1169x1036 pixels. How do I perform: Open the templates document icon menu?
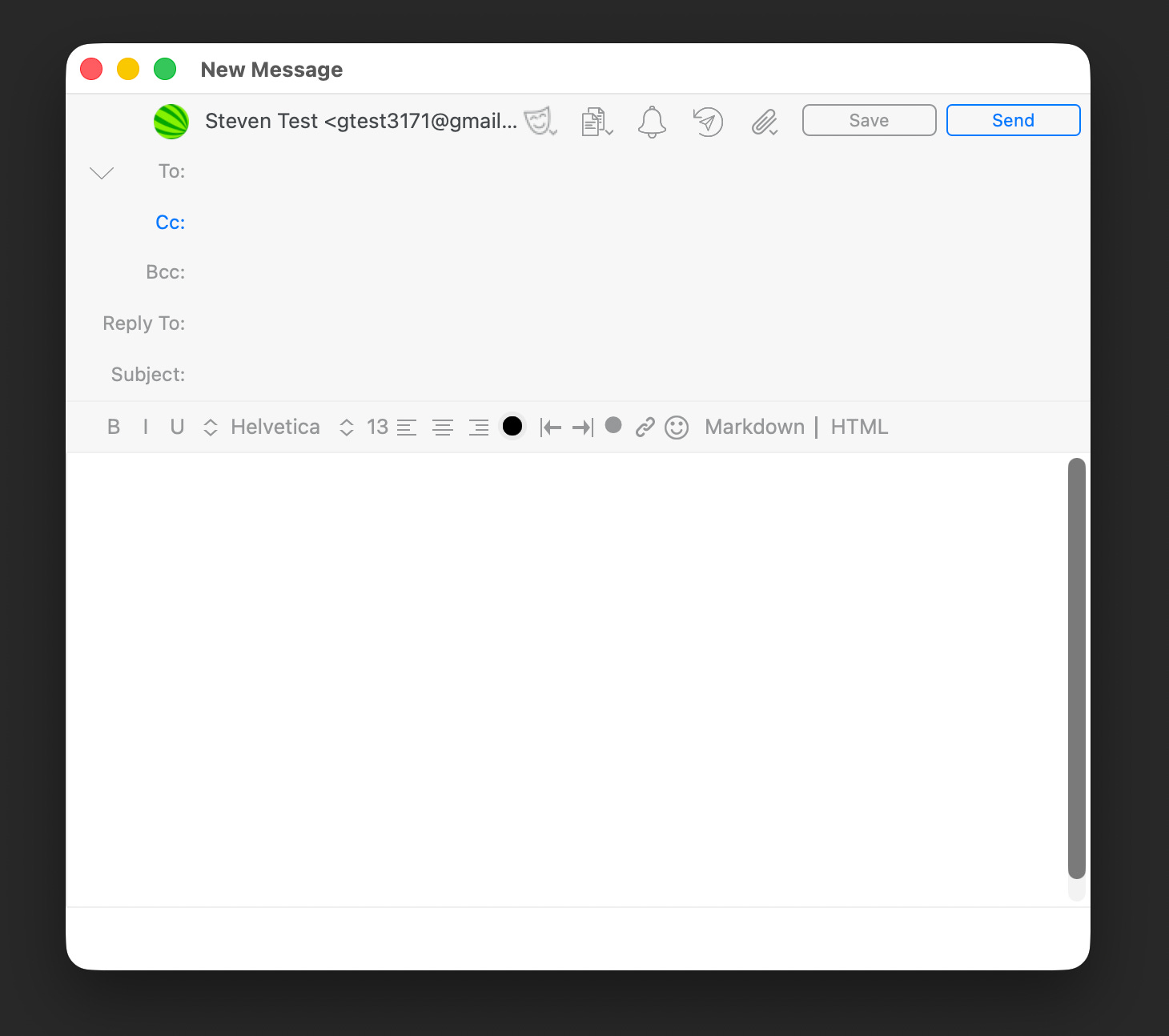click(597, 122)
